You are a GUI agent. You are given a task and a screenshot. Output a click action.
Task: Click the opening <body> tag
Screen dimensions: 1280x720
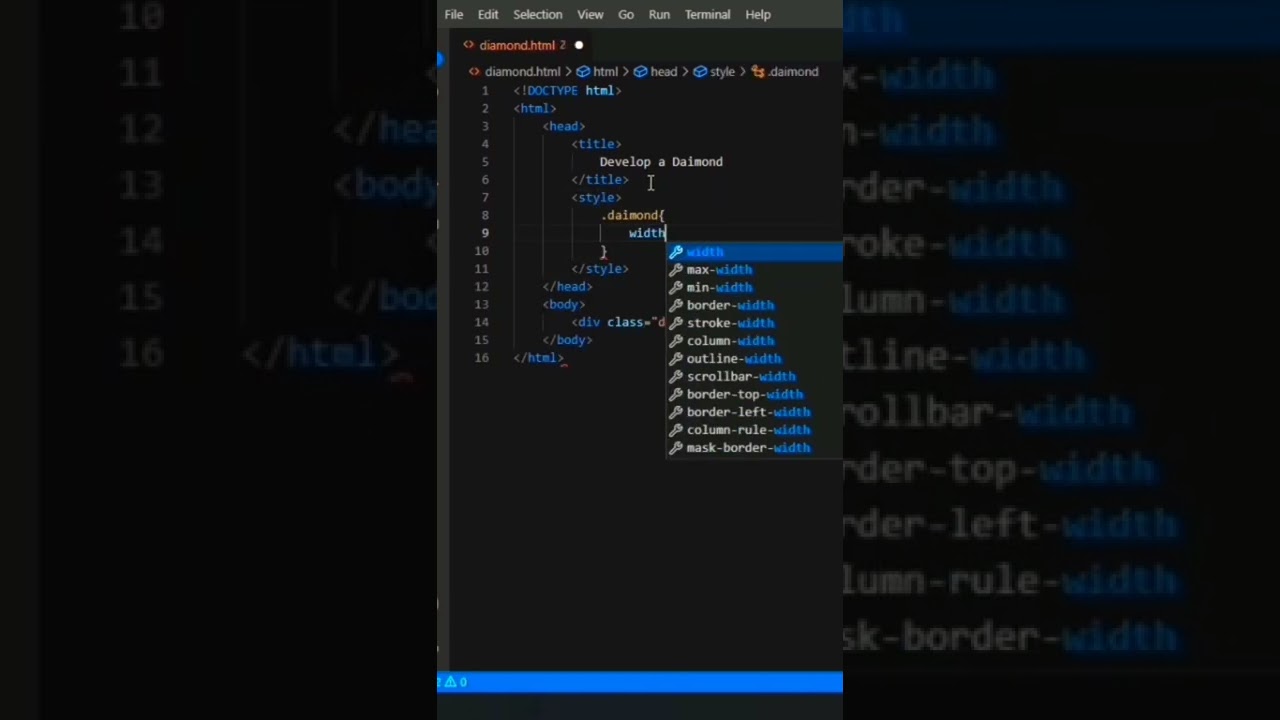564,304
